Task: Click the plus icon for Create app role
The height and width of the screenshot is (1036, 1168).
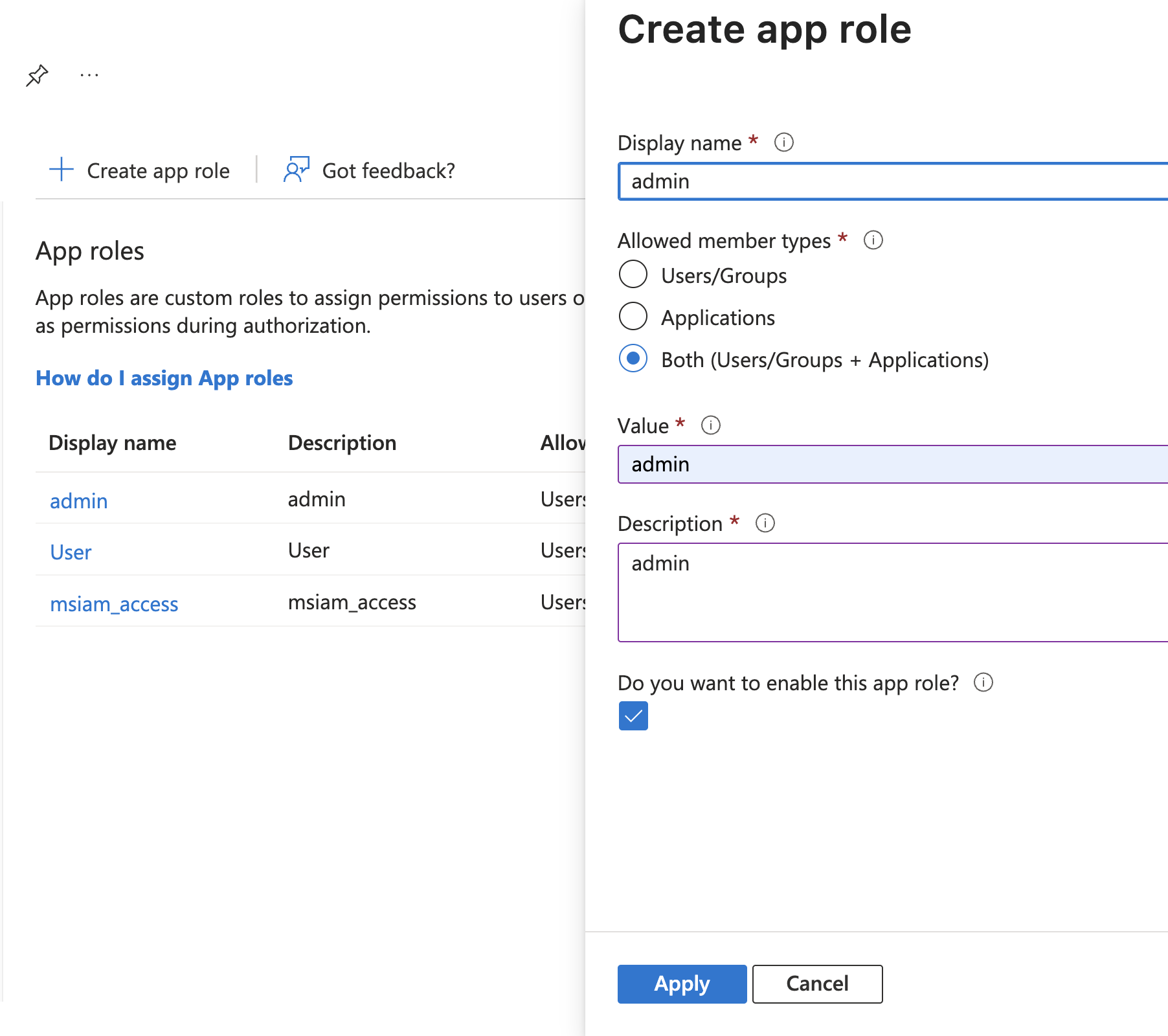Action: (62, 170)
